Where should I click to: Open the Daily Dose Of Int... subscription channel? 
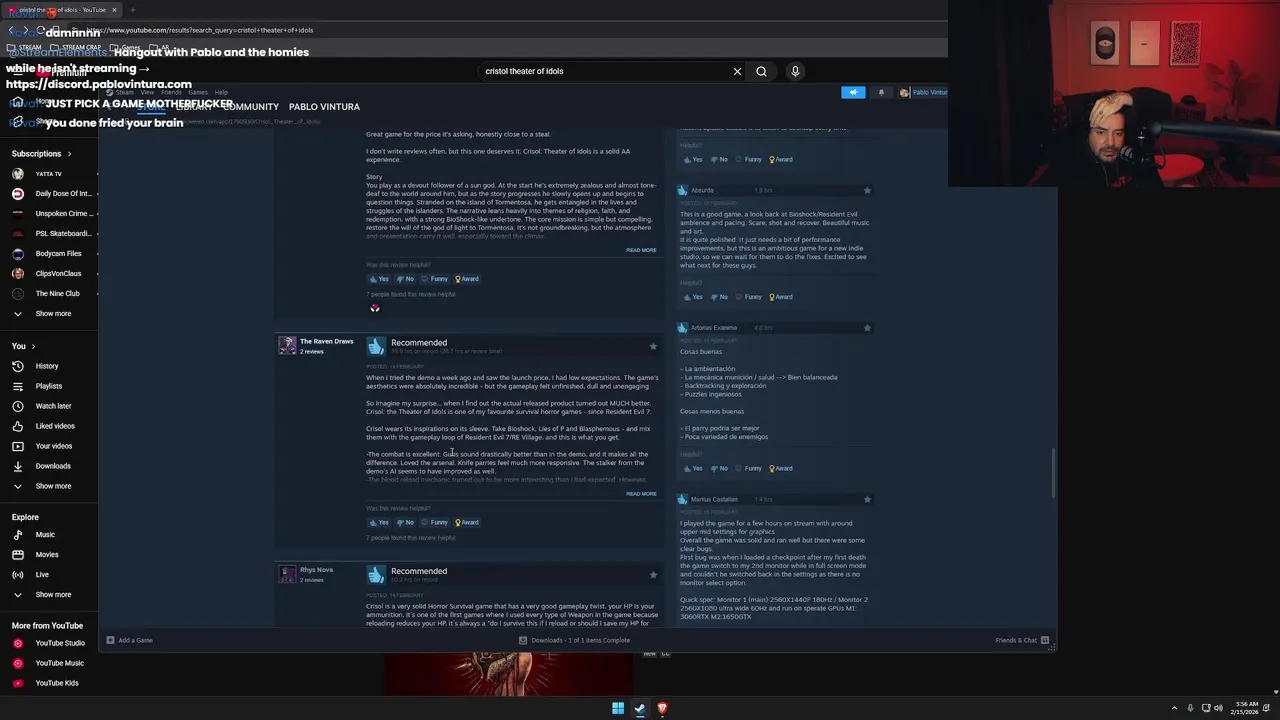point(52,194)
